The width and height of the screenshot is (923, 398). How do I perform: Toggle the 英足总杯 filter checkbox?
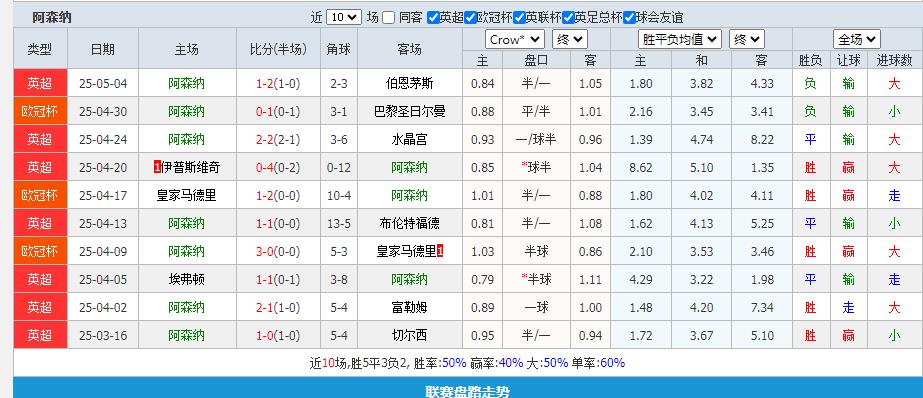[x=568, y=18]
